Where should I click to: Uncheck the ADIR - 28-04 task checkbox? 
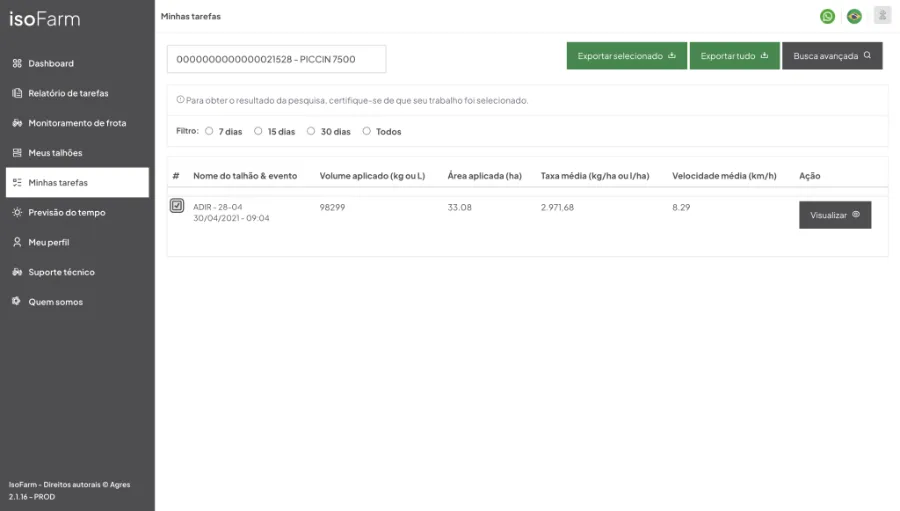[x=177, y=205]
